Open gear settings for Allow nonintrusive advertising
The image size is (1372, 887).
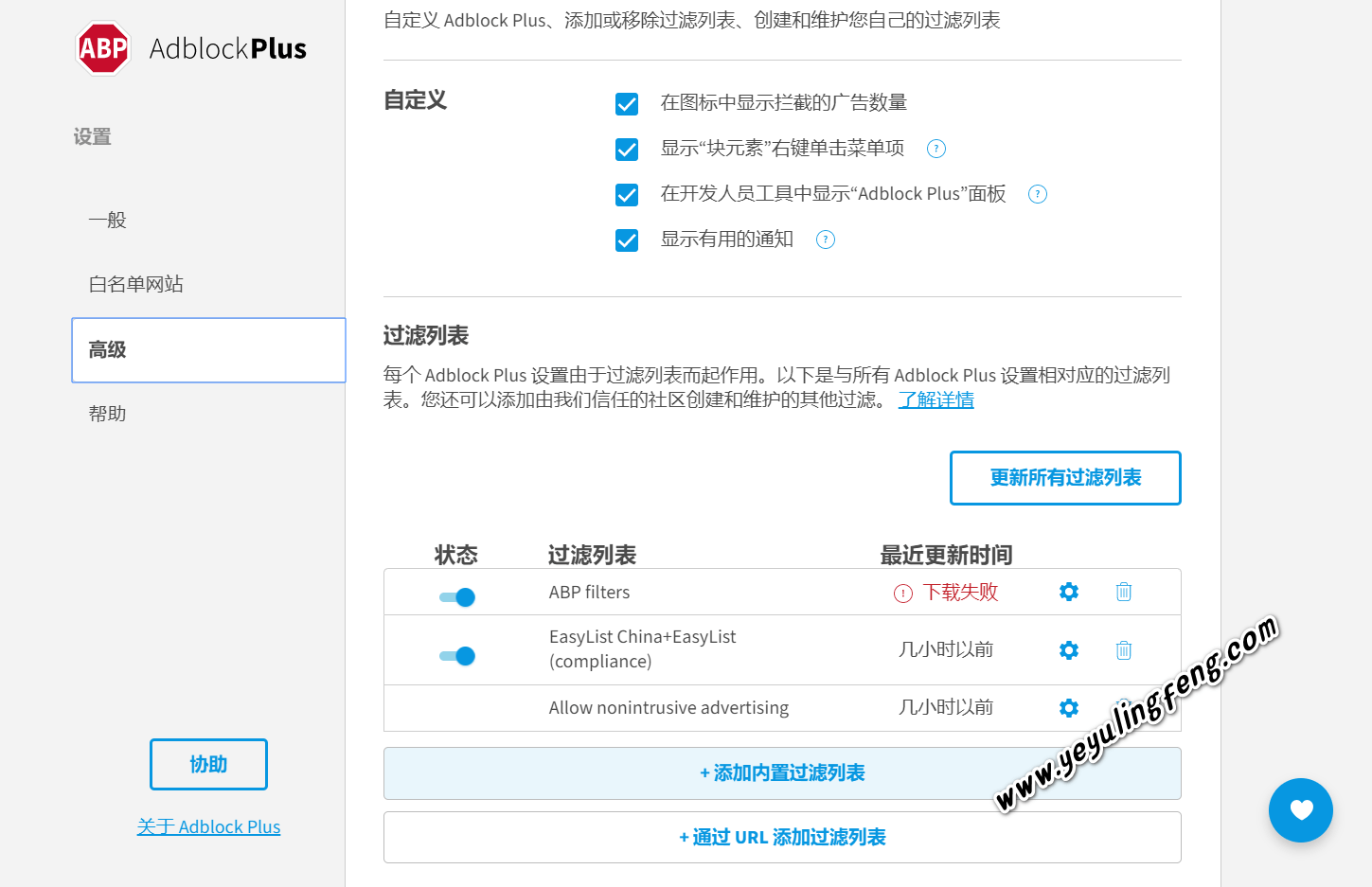coord(1069,708)
